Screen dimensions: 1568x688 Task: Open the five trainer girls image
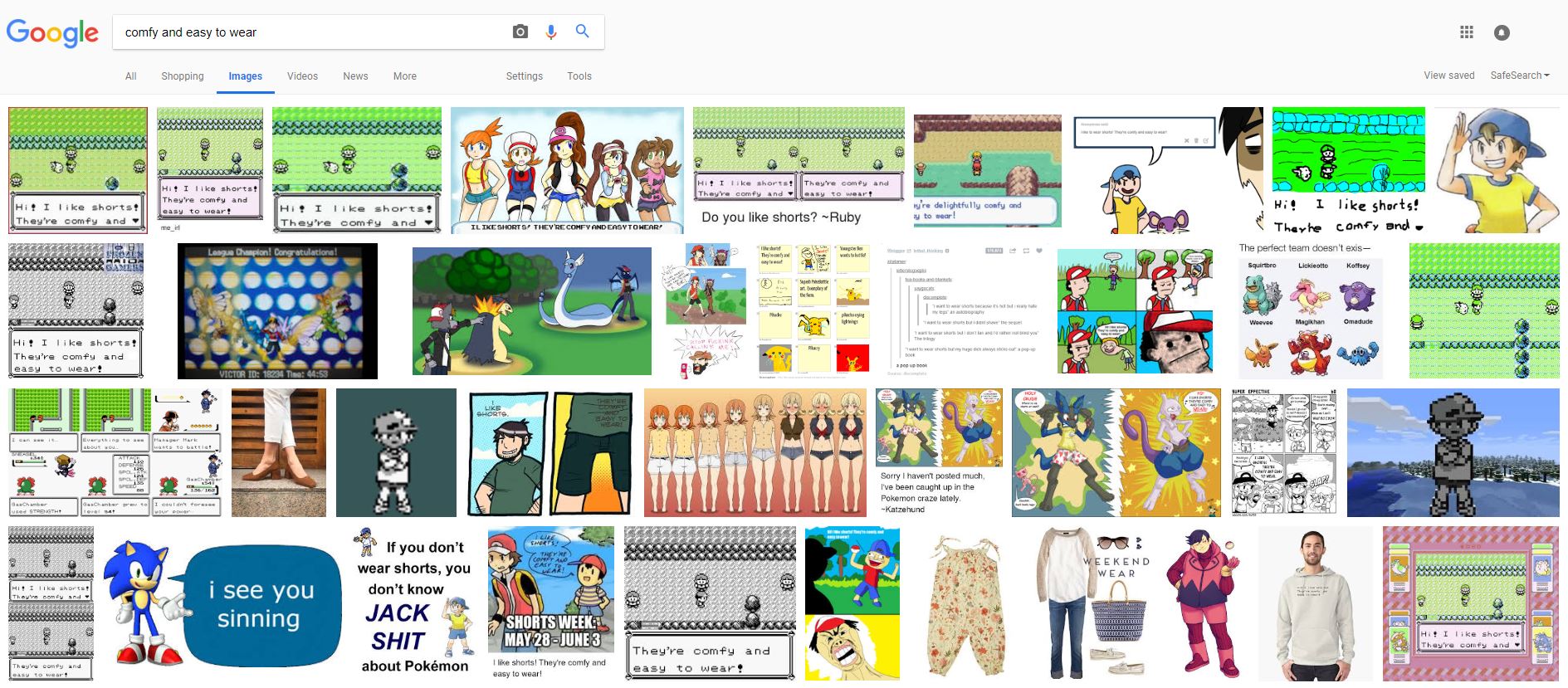click(567, 170)
